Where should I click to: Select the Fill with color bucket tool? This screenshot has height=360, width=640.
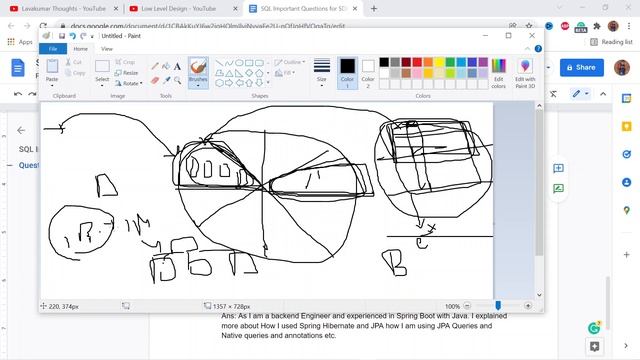[166, 66]
